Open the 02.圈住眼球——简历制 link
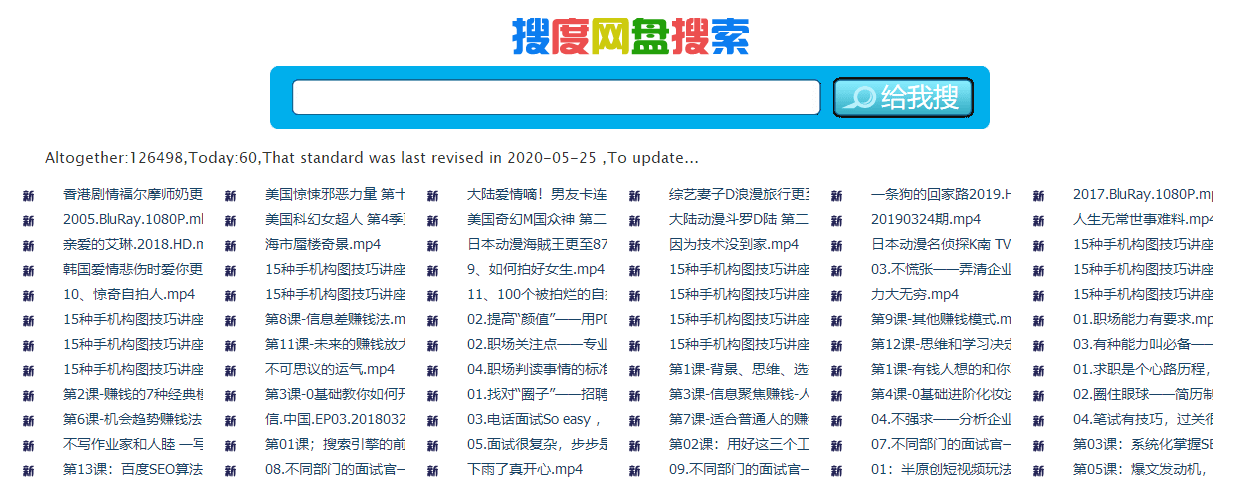 click(x=1143, y=394)
